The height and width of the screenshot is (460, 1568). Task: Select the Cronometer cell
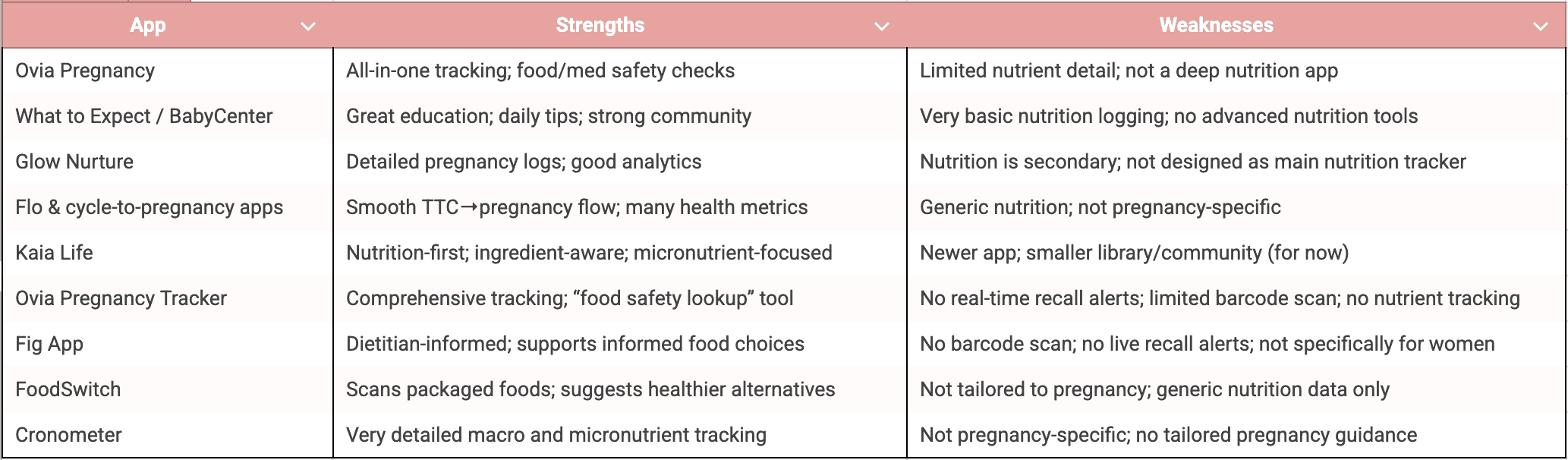pyautogui.click(x=69, y=435)
